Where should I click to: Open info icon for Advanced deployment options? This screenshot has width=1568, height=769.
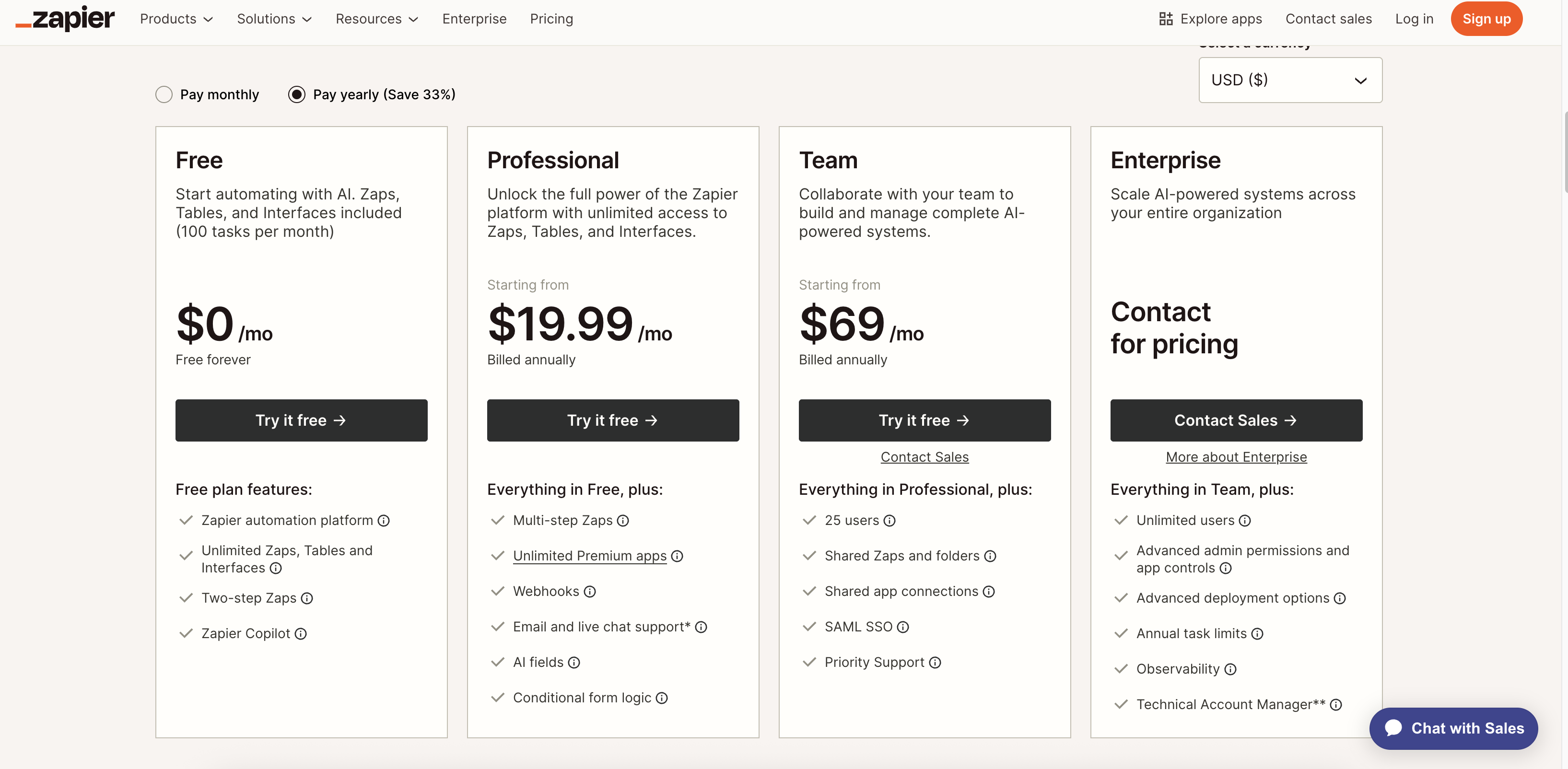pos(1340,599)
